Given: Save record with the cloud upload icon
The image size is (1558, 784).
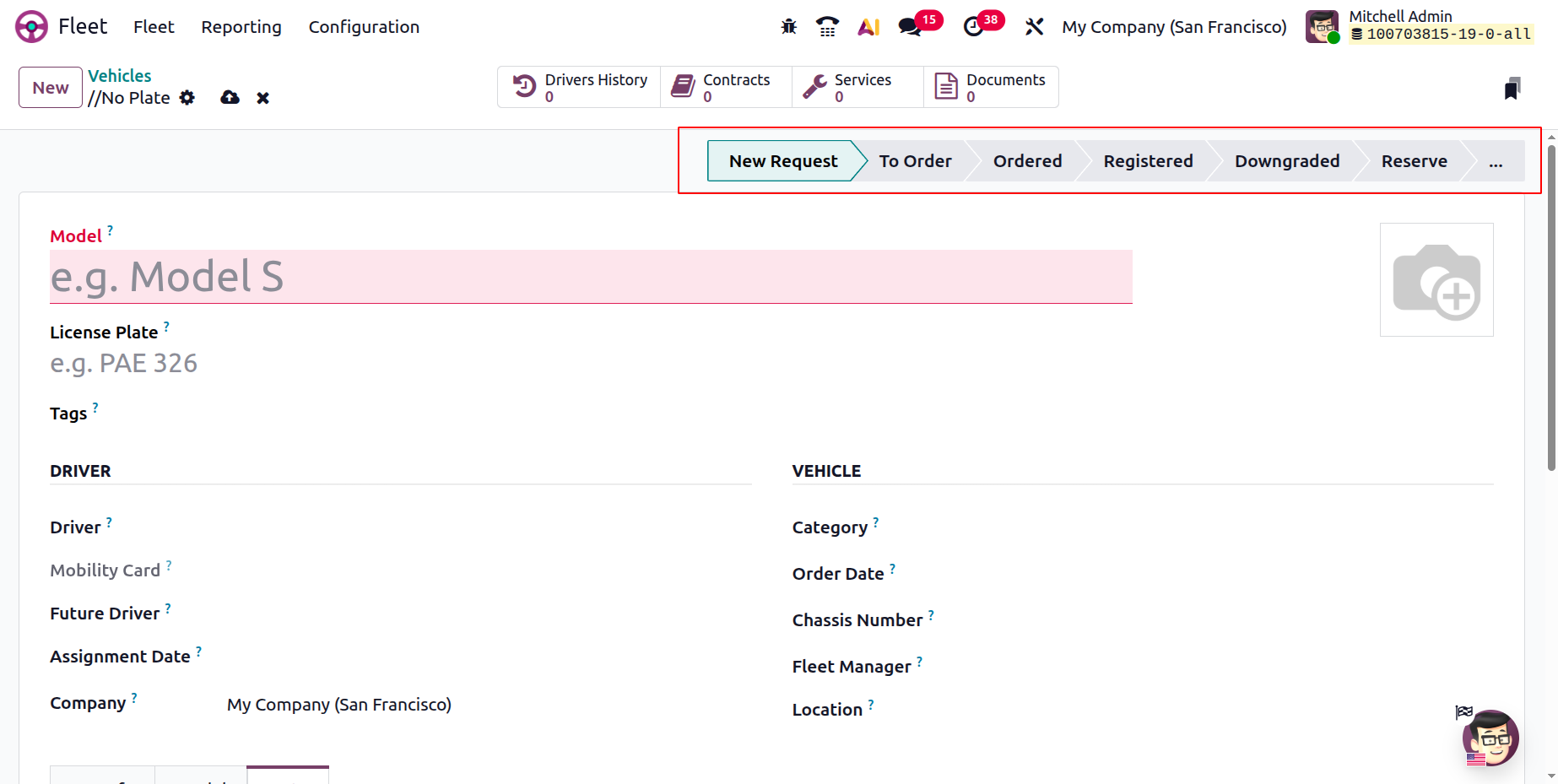Looking at the screenshot, I should point(230,98).
